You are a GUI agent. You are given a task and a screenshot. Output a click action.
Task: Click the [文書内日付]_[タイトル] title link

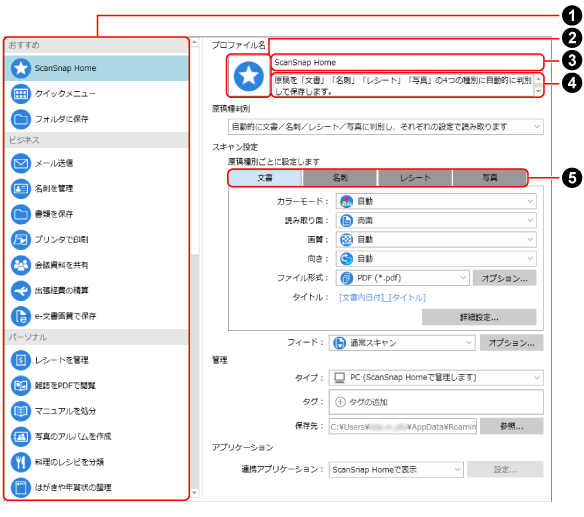coord(382,297)
